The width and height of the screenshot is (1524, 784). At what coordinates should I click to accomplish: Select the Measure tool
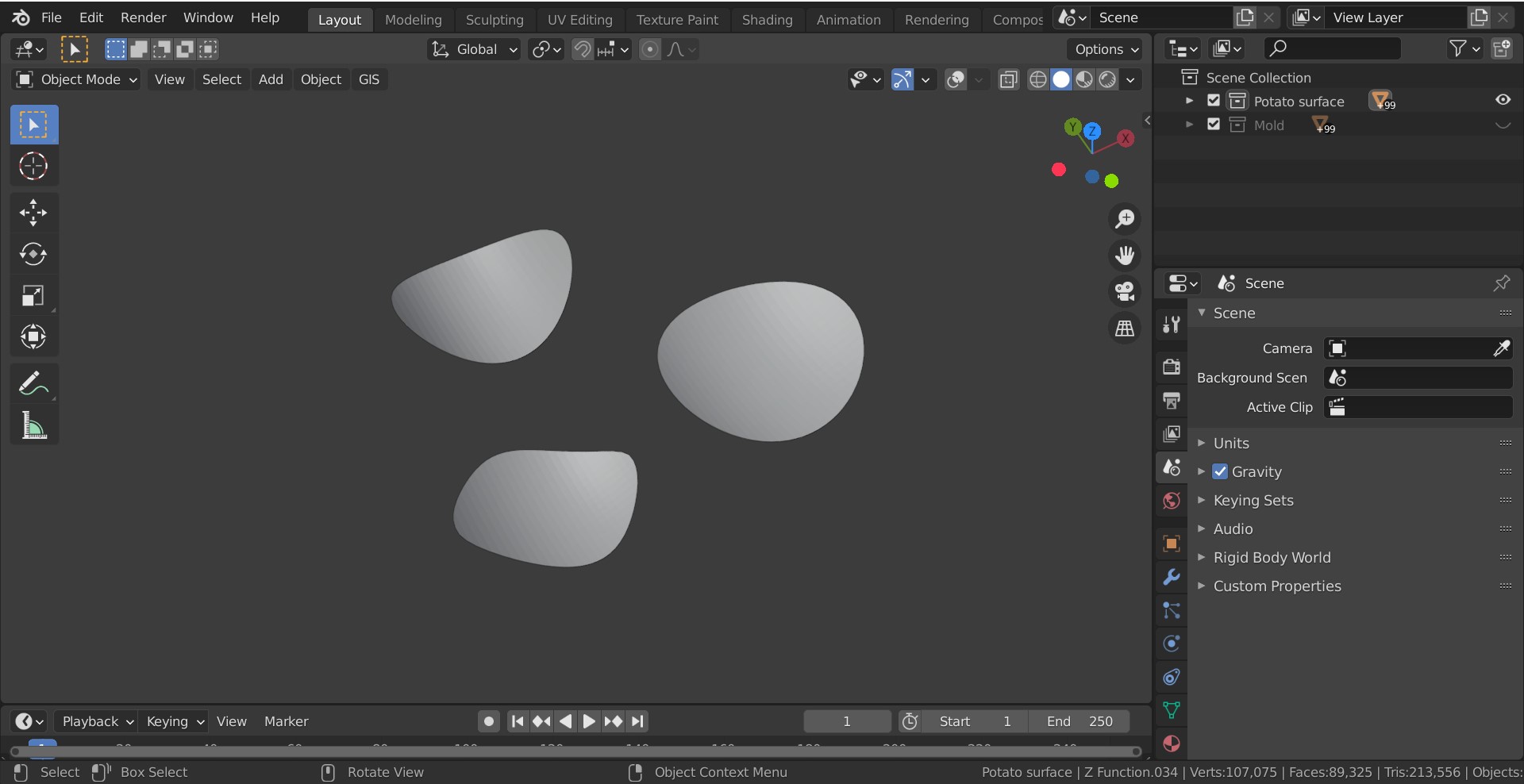pos(33,426)
